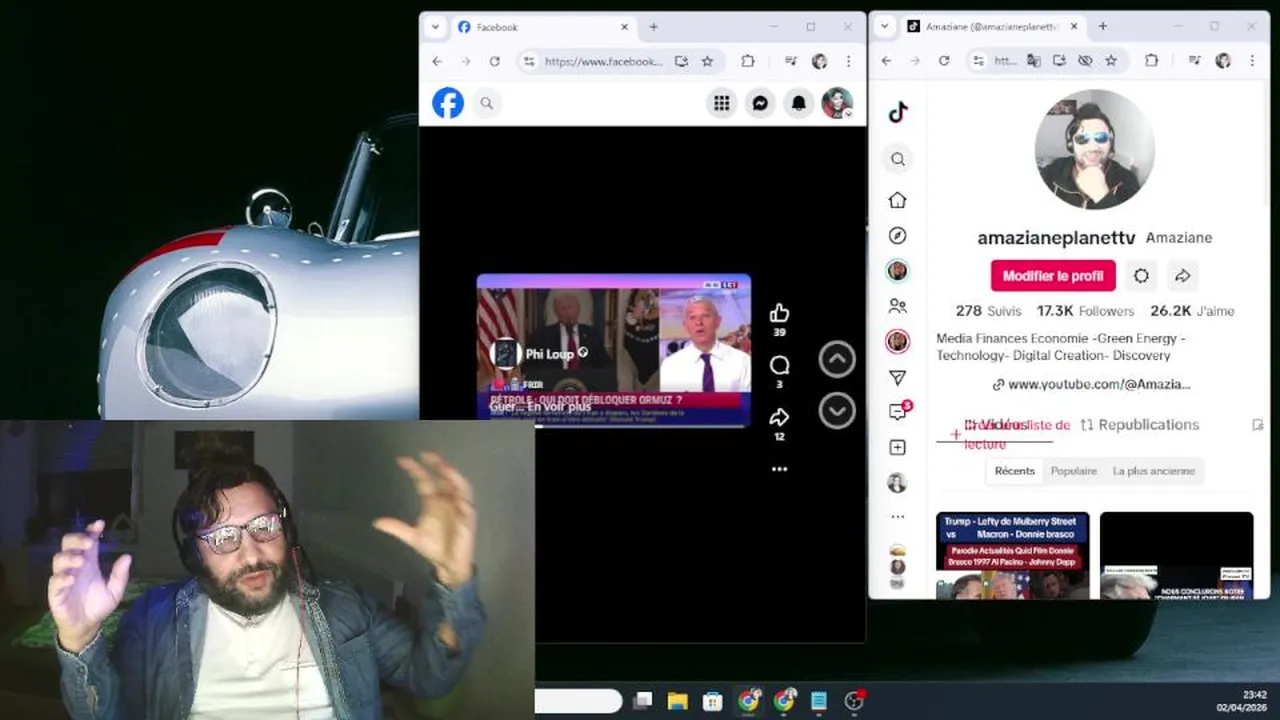1280x720 pixels.
Task: Open extensions in Facebook browser window
Action: point(747,61)
